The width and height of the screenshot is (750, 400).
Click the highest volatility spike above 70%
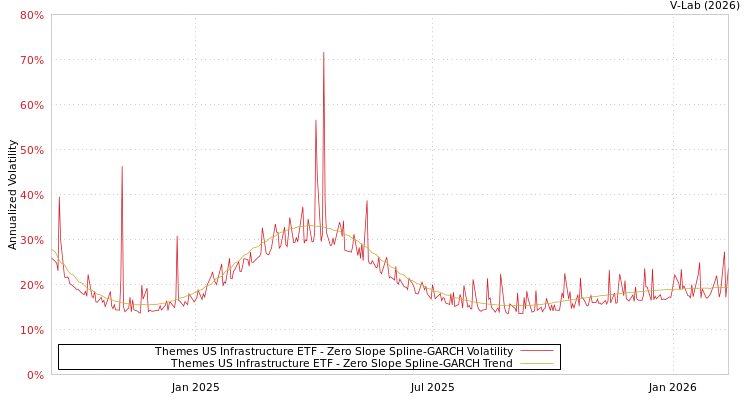[324, 54]
